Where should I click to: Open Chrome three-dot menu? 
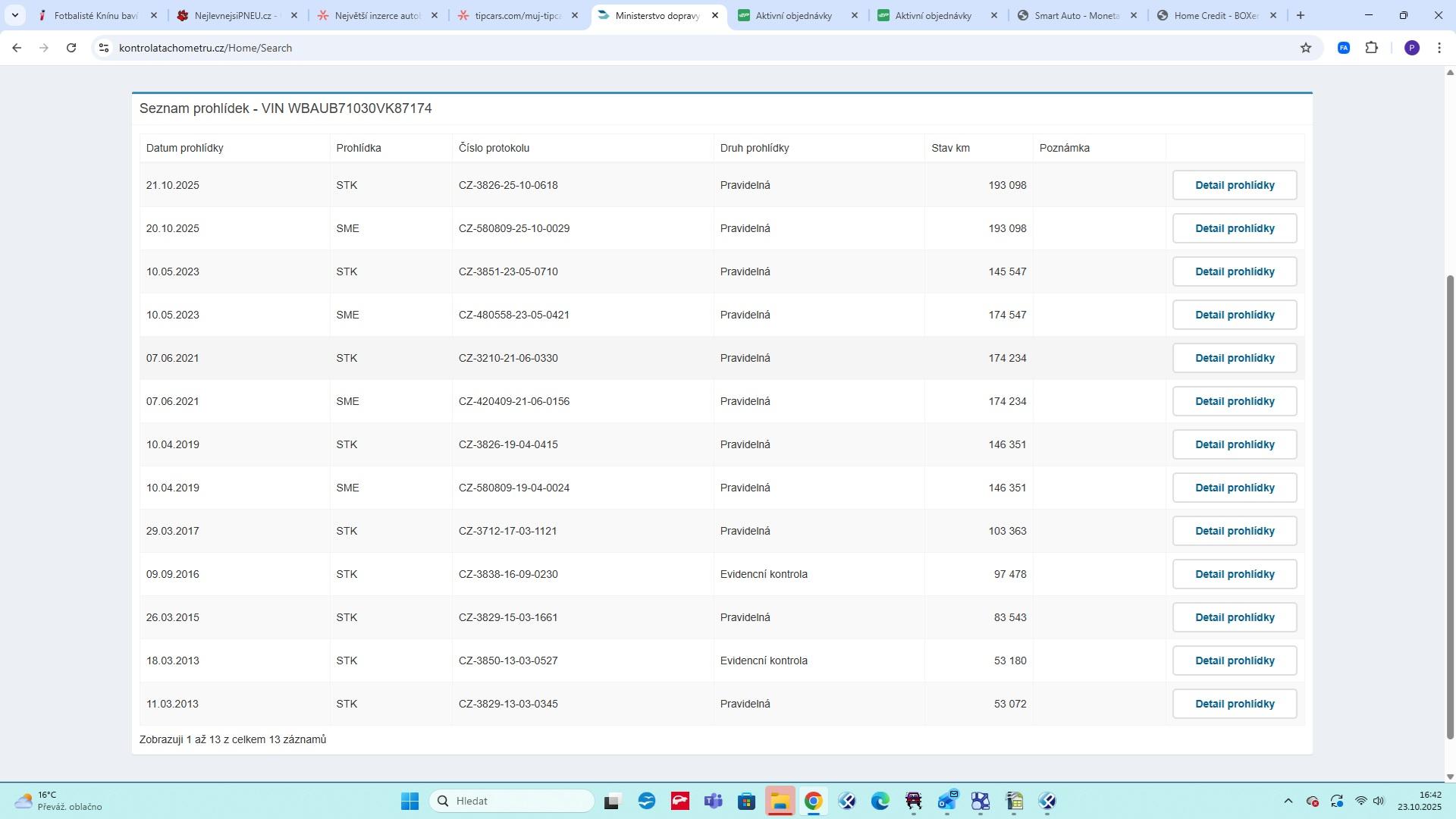[x=1439, y=48]
